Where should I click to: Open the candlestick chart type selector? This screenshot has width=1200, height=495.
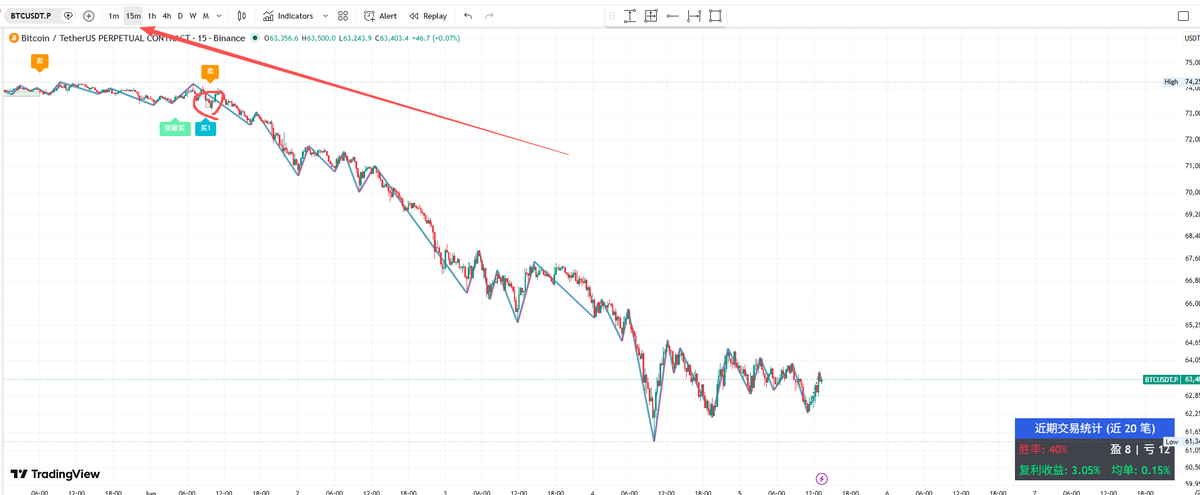click(242, 16)
